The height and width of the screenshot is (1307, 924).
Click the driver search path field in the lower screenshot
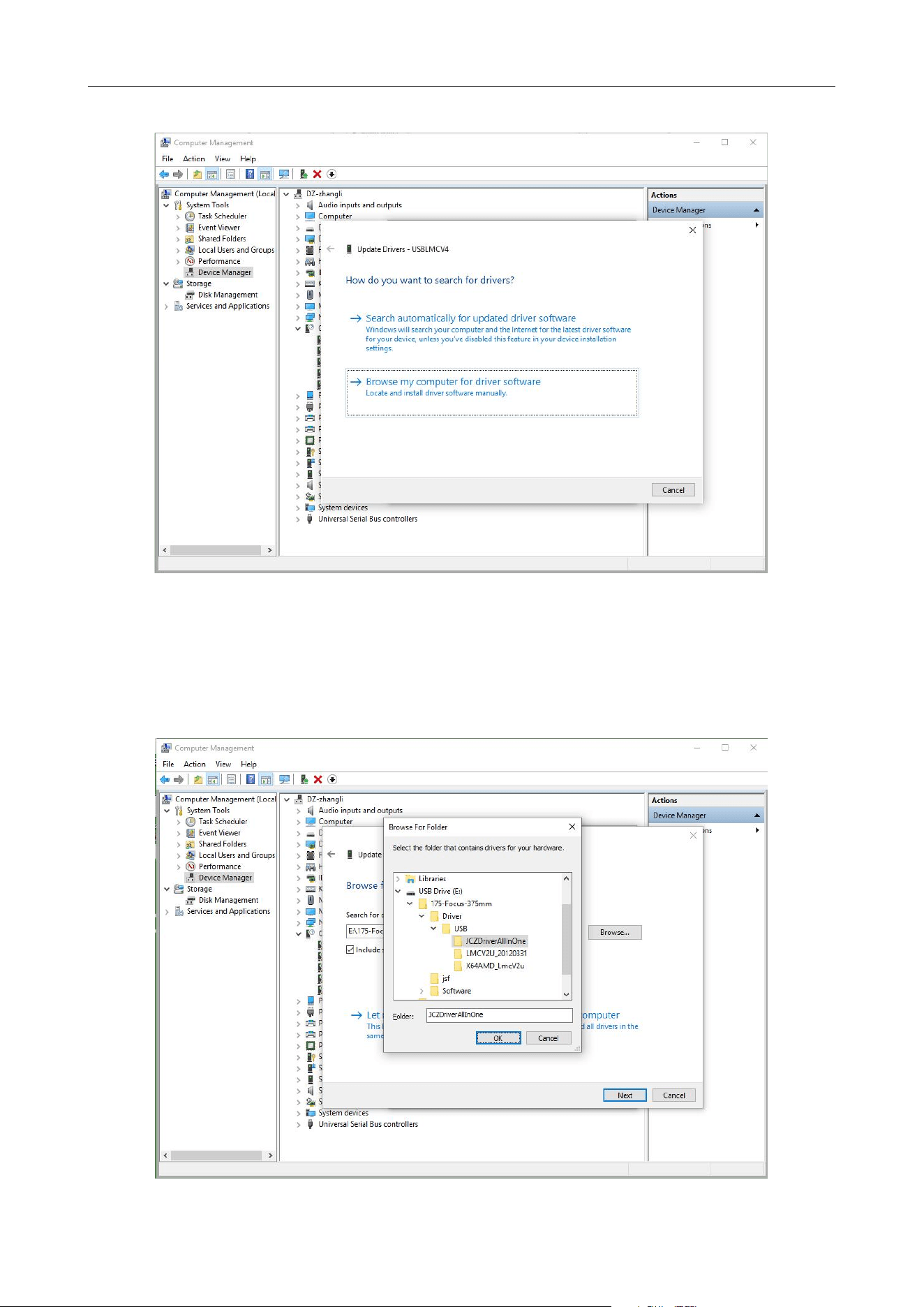pos(365,931)
